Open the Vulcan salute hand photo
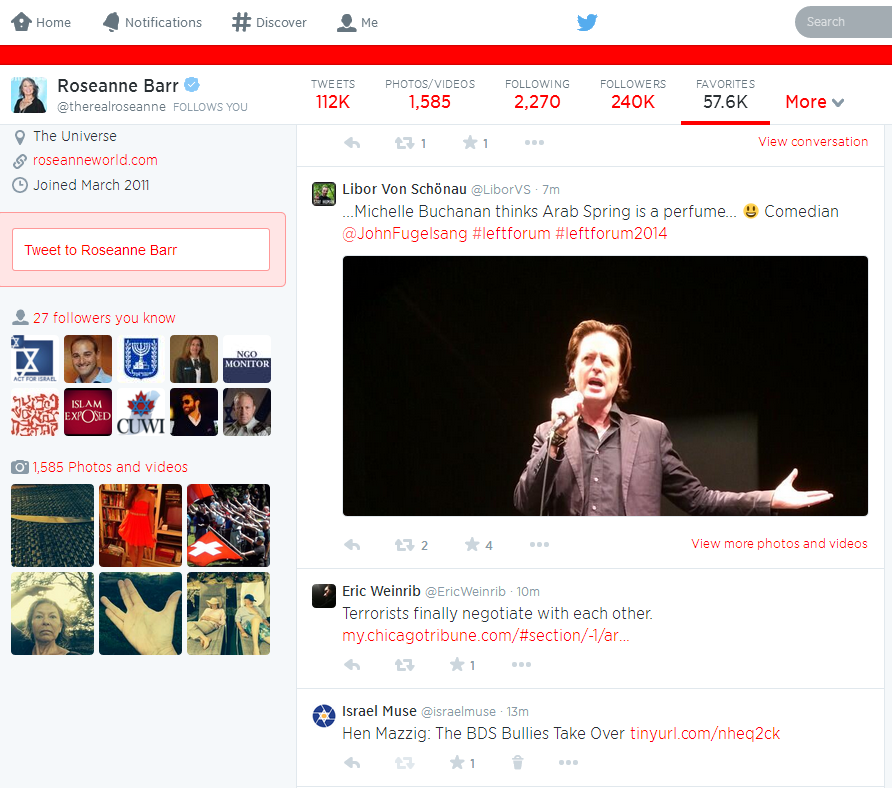Screen dimensions: 892x788 pos(141,614)
